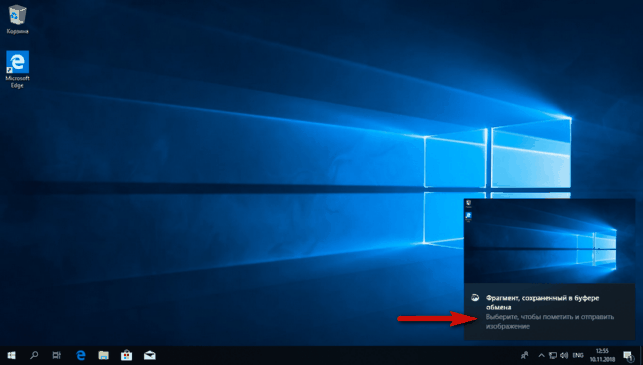Click the snip app icon in the notification
This screenshot has width=643, height=365.
475,298
